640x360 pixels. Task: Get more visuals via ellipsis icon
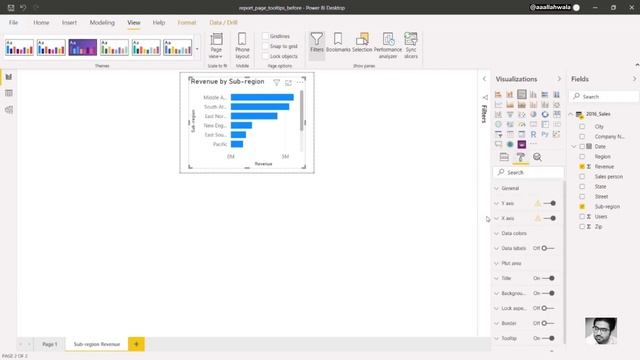tap(533, 144)
